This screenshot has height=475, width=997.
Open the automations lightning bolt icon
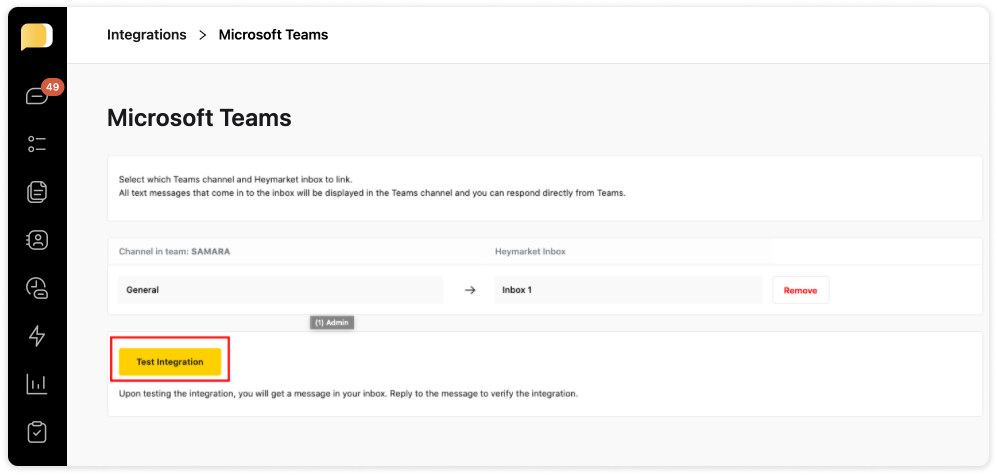37,336
